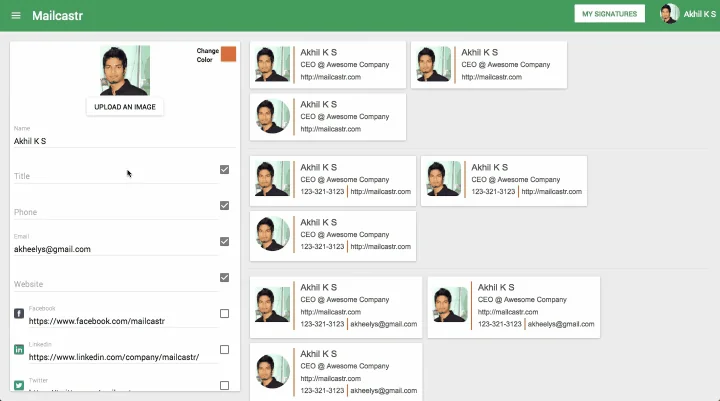Viewport: 720px width, 401px height.
Task: Focus the Email field with akheelys@gmail.com
Action: coord(116,249)
